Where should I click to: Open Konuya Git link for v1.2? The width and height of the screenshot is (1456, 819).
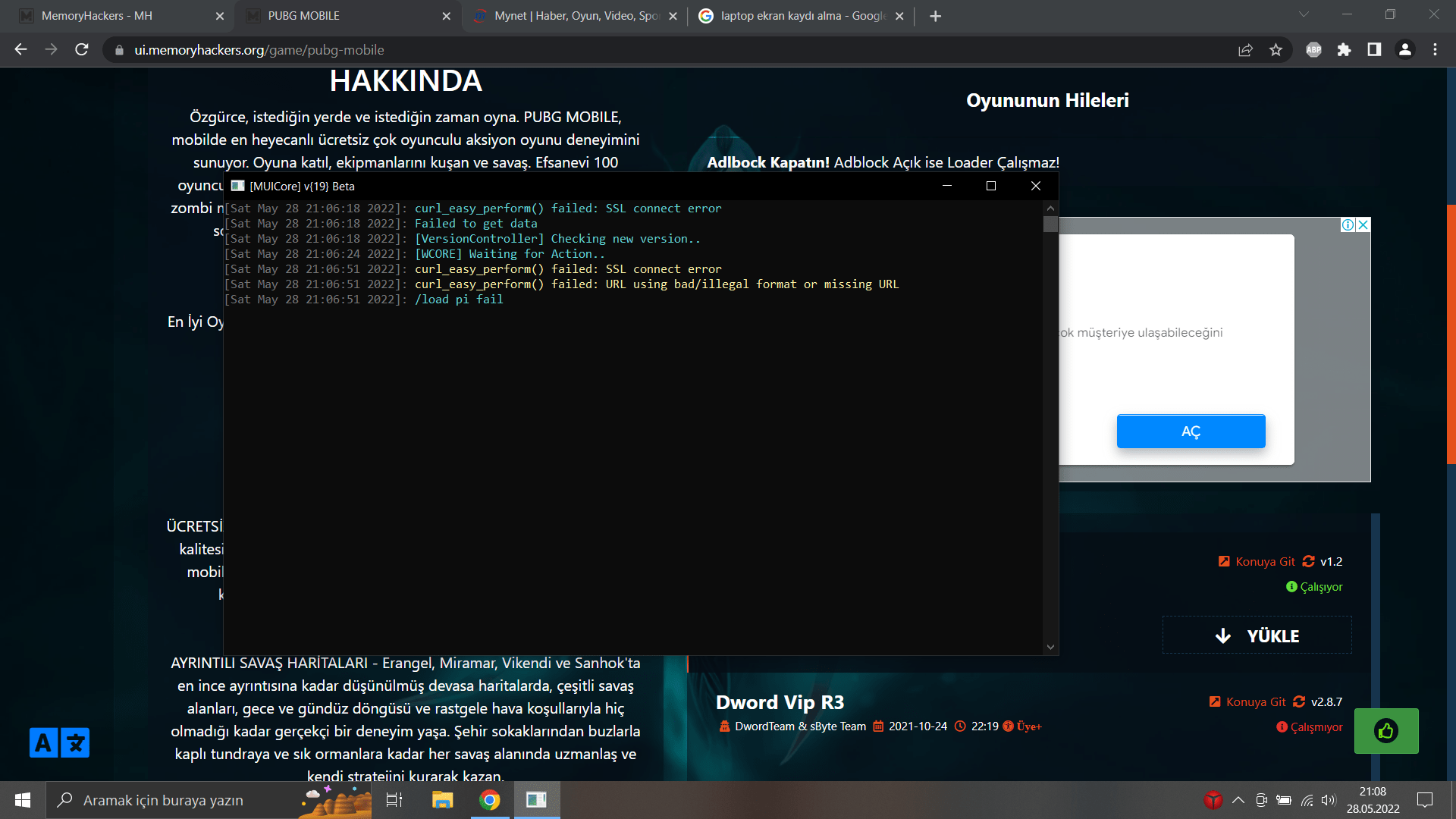1265,562
